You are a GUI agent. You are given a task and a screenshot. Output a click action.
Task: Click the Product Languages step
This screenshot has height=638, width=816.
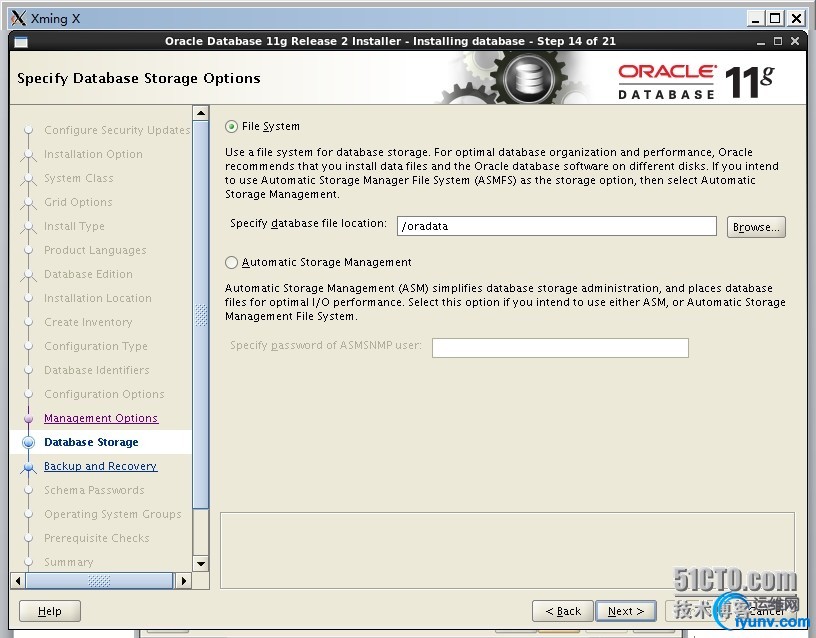pyautogui.click(x=95, y=250)
